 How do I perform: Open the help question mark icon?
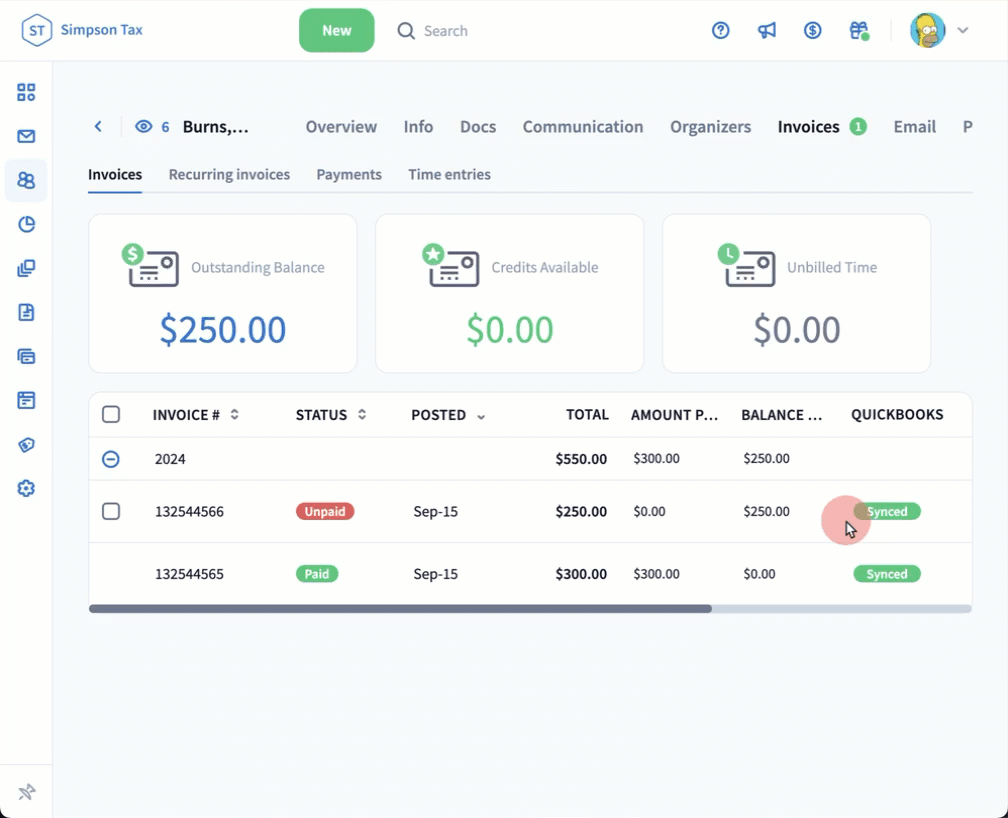point(721,30)
